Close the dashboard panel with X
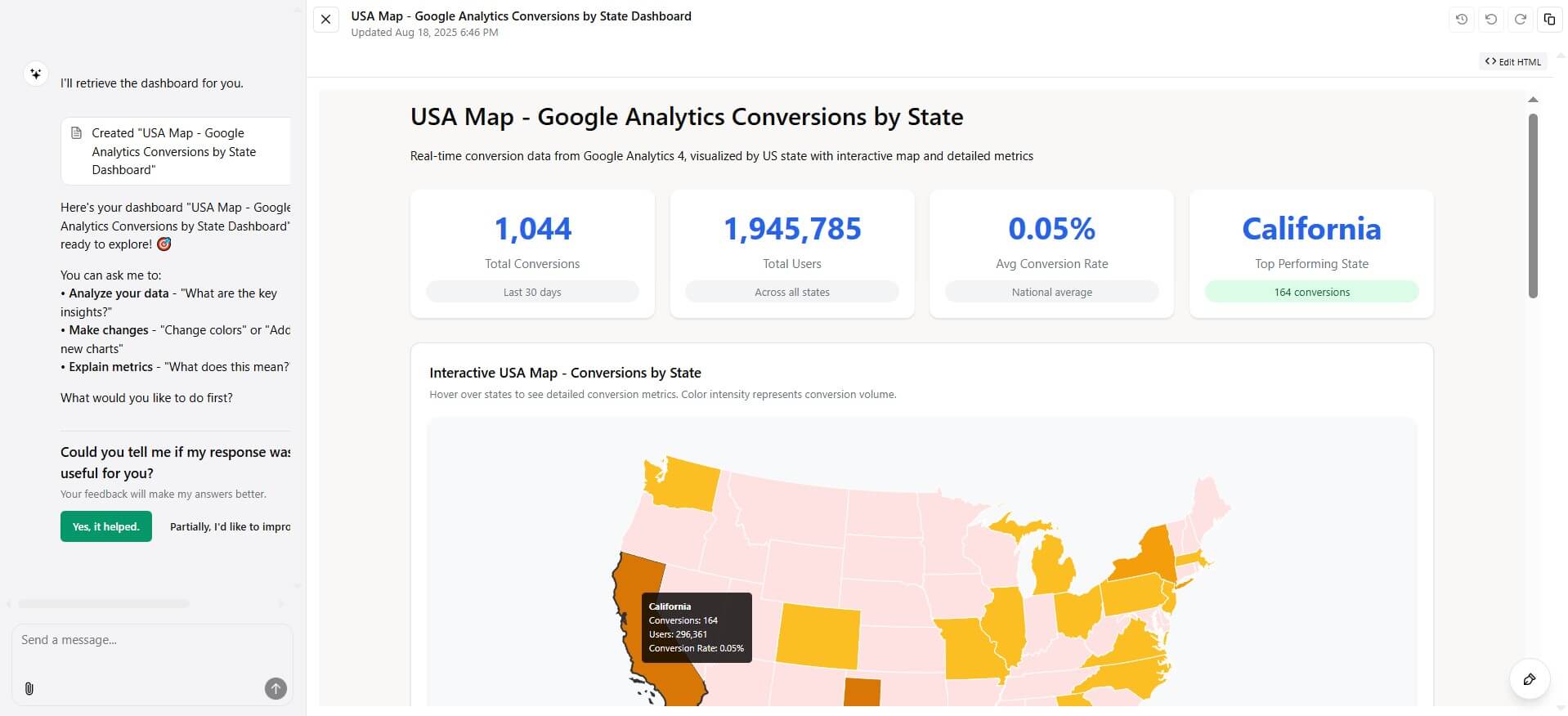 coord(325,20)
